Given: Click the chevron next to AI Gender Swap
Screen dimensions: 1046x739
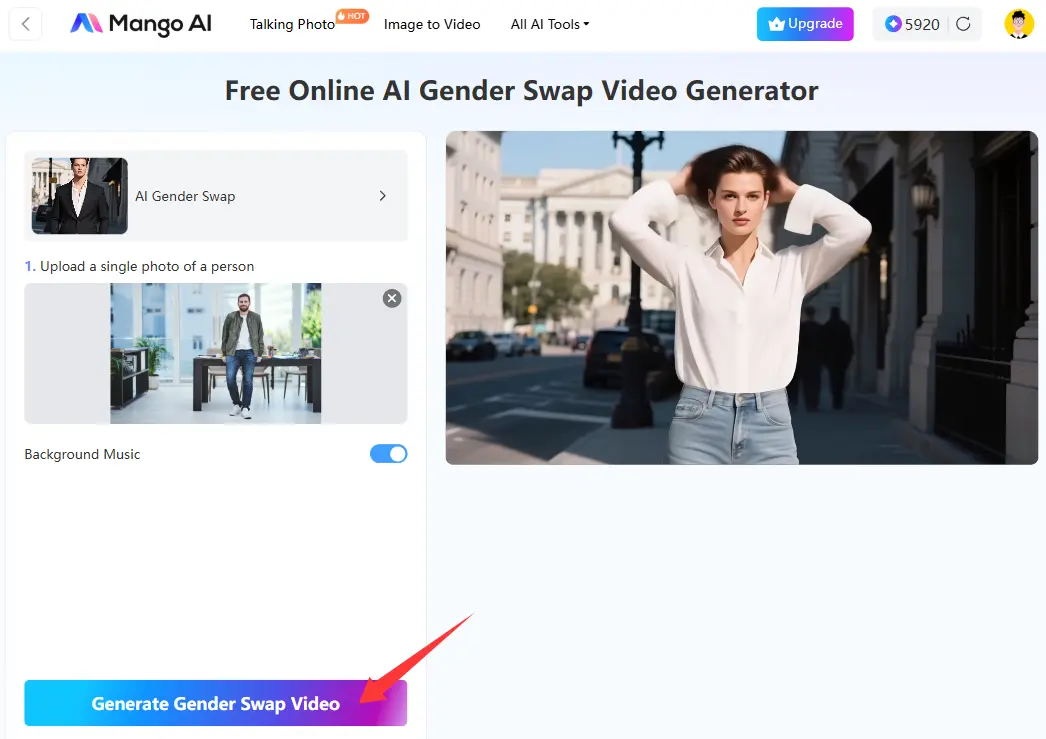Looking at the screenshot, I should 382,196.
